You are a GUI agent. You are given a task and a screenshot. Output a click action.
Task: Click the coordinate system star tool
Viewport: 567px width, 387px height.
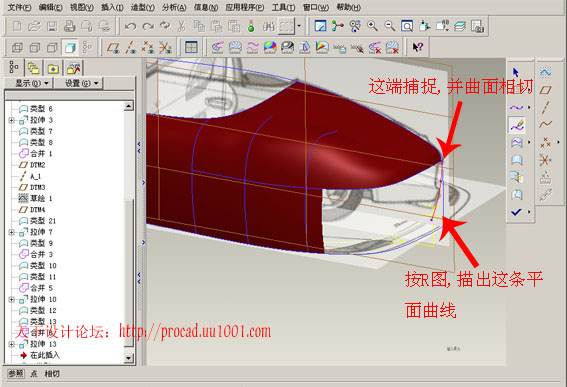pyautogui.click(x=545, y=160)
